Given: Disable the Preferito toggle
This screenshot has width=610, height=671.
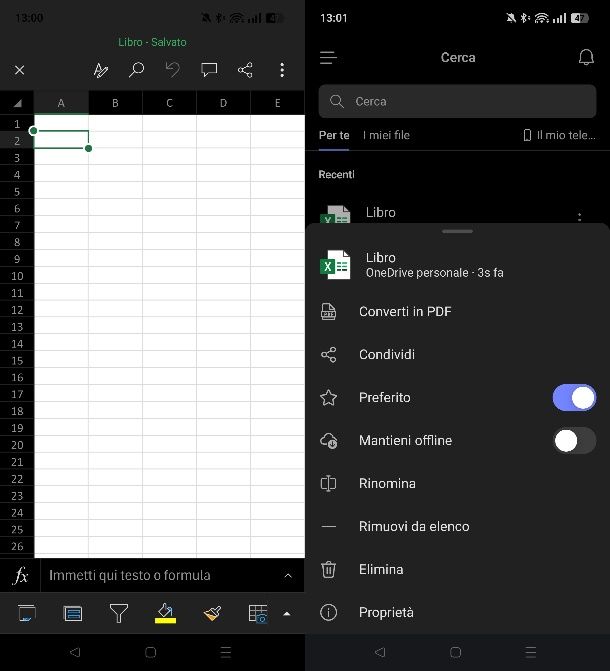Looking at the screenshot, I should click(x=574, y=398).
